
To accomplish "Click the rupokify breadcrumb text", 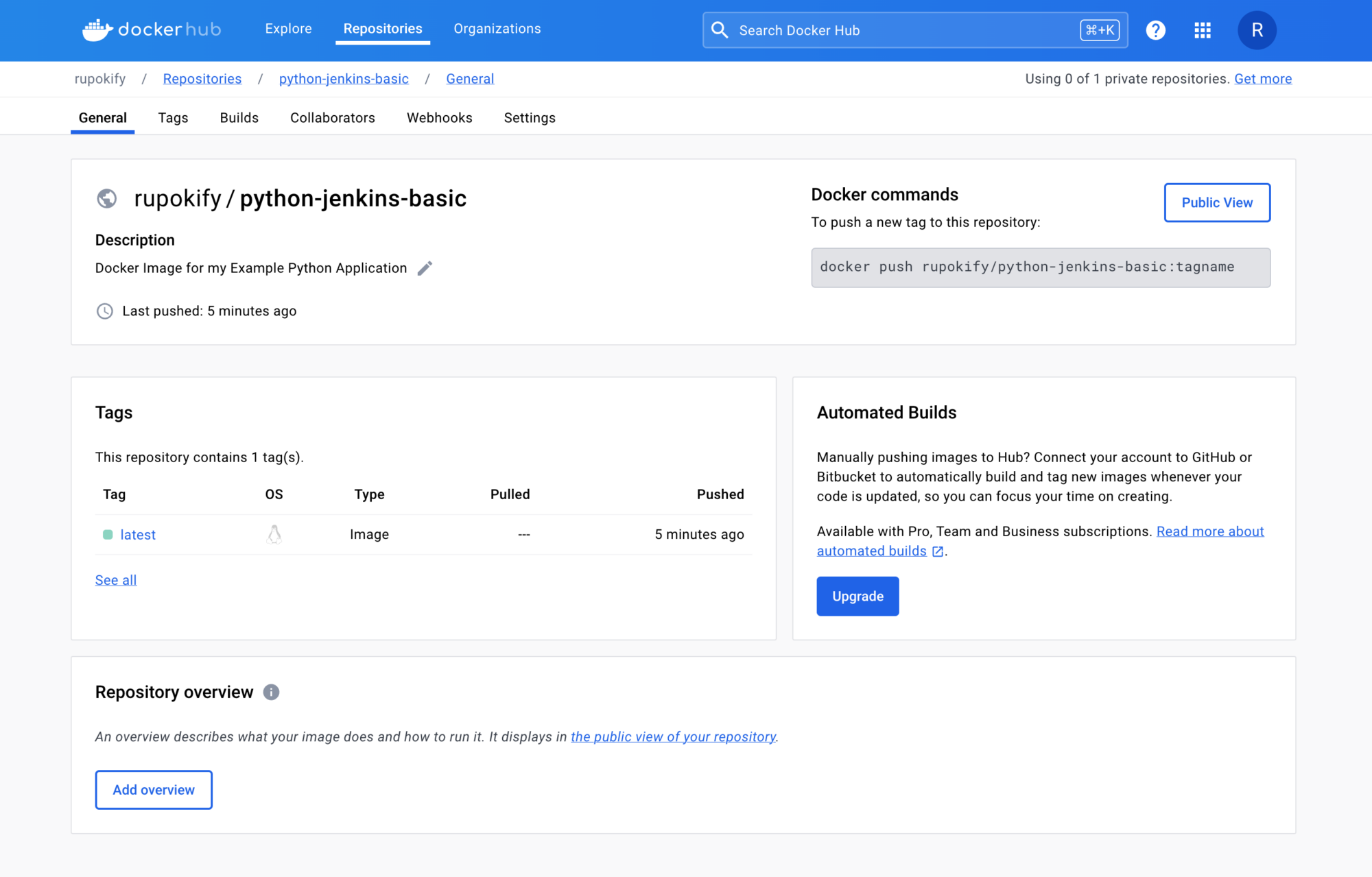I will click(100, 79).
